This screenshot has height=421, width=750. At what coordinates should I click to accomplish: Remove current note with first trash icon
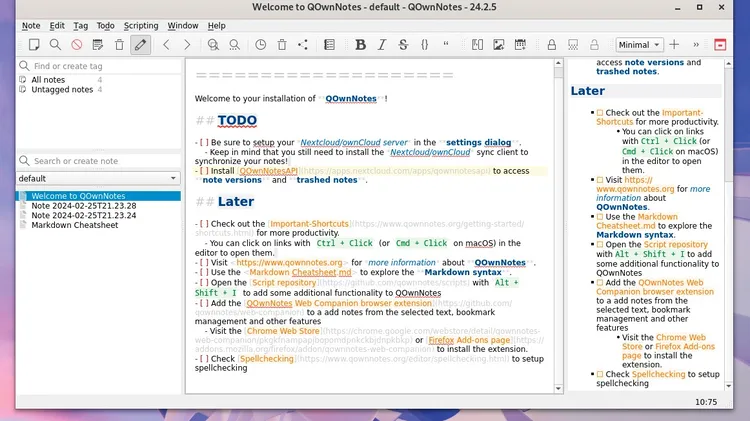[x=119, y=45]
